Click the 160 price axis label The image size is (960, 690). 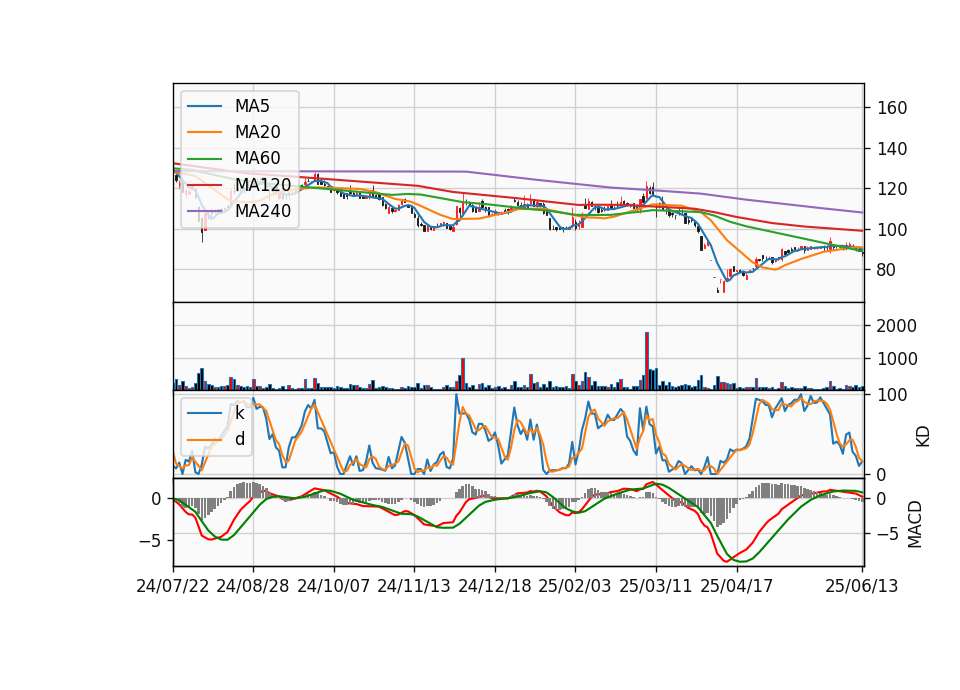[892, 108]
